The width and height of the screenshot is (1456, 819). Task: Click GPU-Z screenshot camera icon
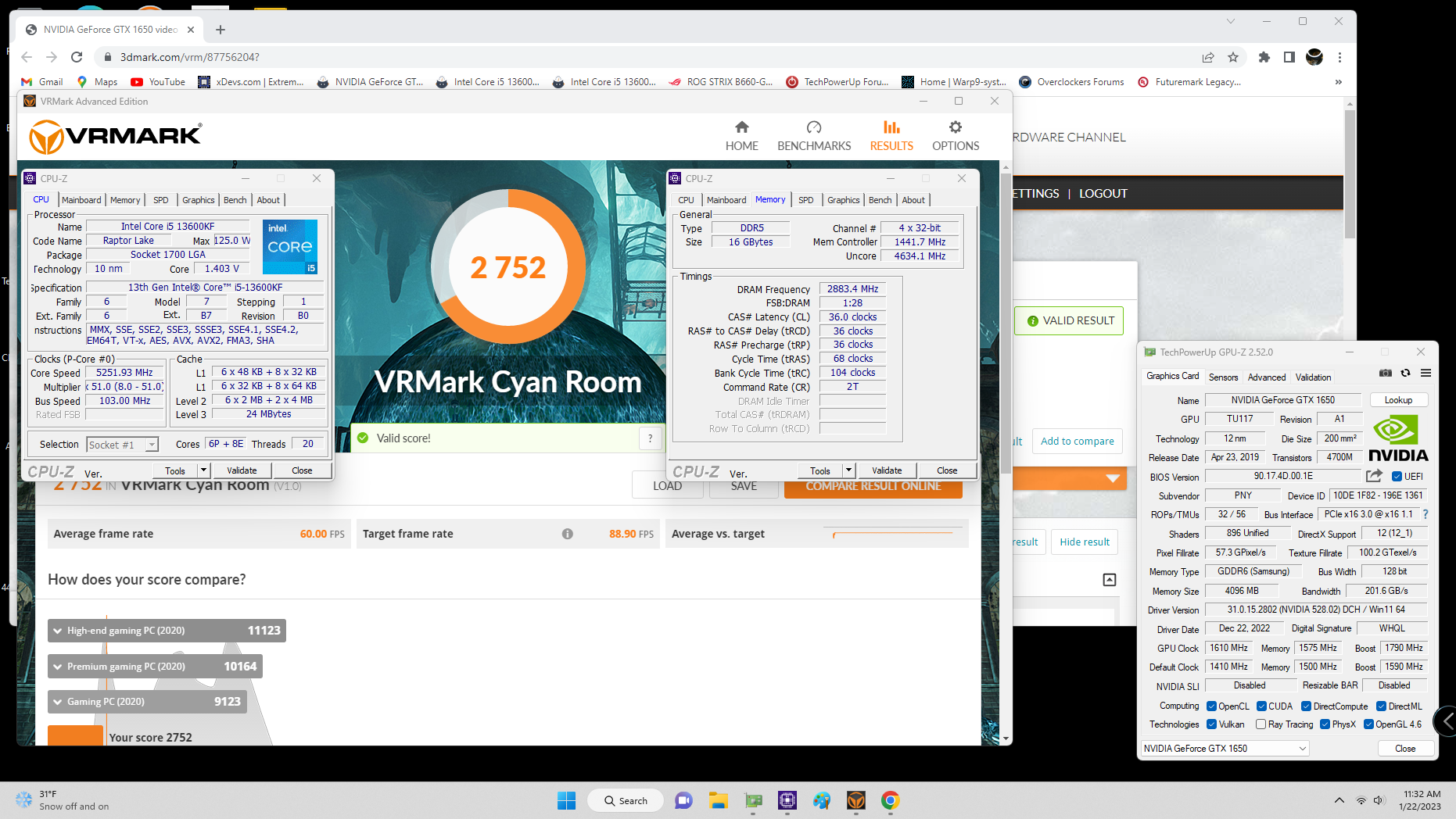click(x=1386, y=374)
